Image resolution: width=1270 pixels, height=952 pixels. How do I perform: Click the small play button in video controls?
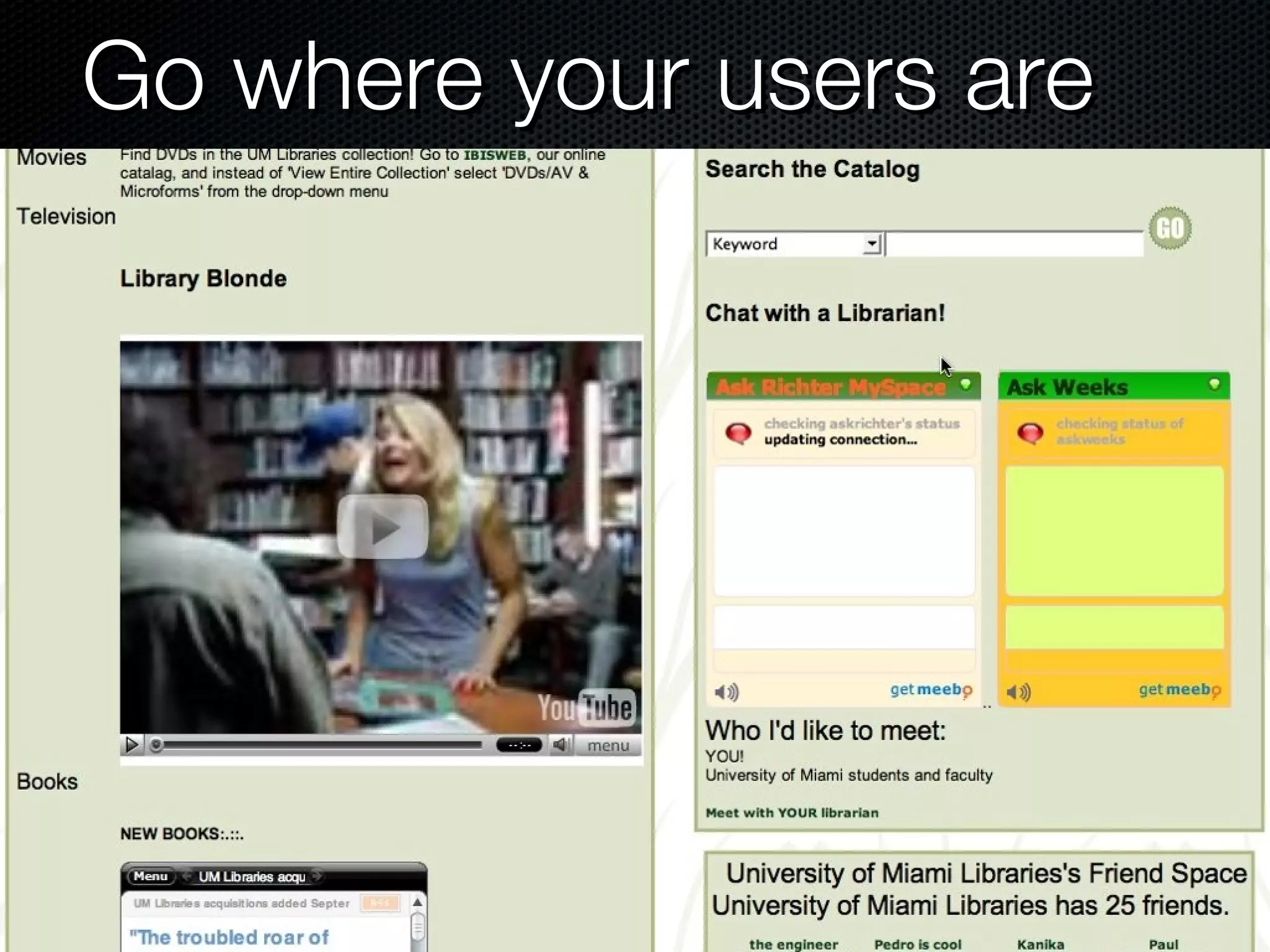coord(131,744)
